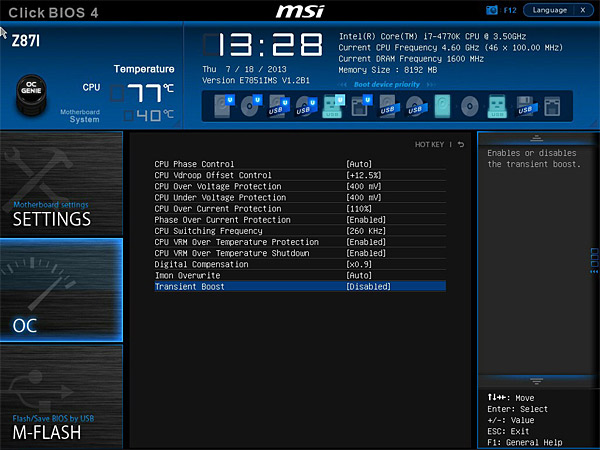Open CPU Phase Control Auto value
This screenshot has width=600, height=450.
pyautogui.click(x=359, y=164)
